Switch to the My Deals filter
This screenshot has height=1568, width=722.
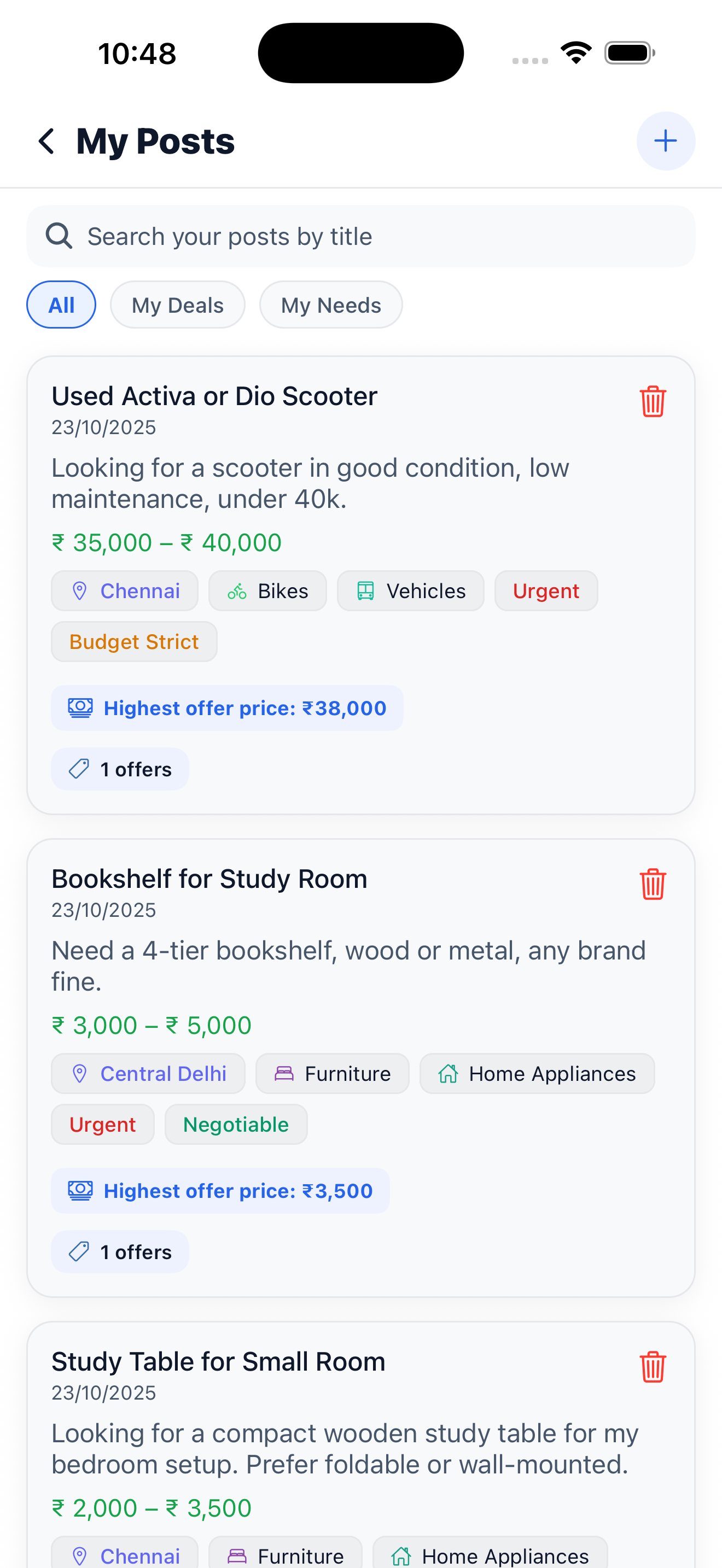click(177, 305)
